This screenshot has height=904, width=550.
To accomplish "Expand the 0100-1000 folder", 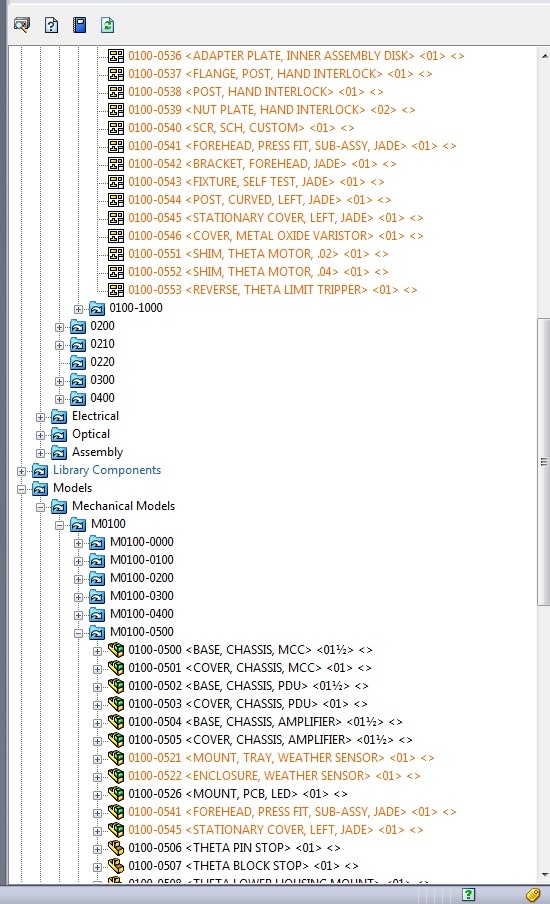I will tap(78, 309).
